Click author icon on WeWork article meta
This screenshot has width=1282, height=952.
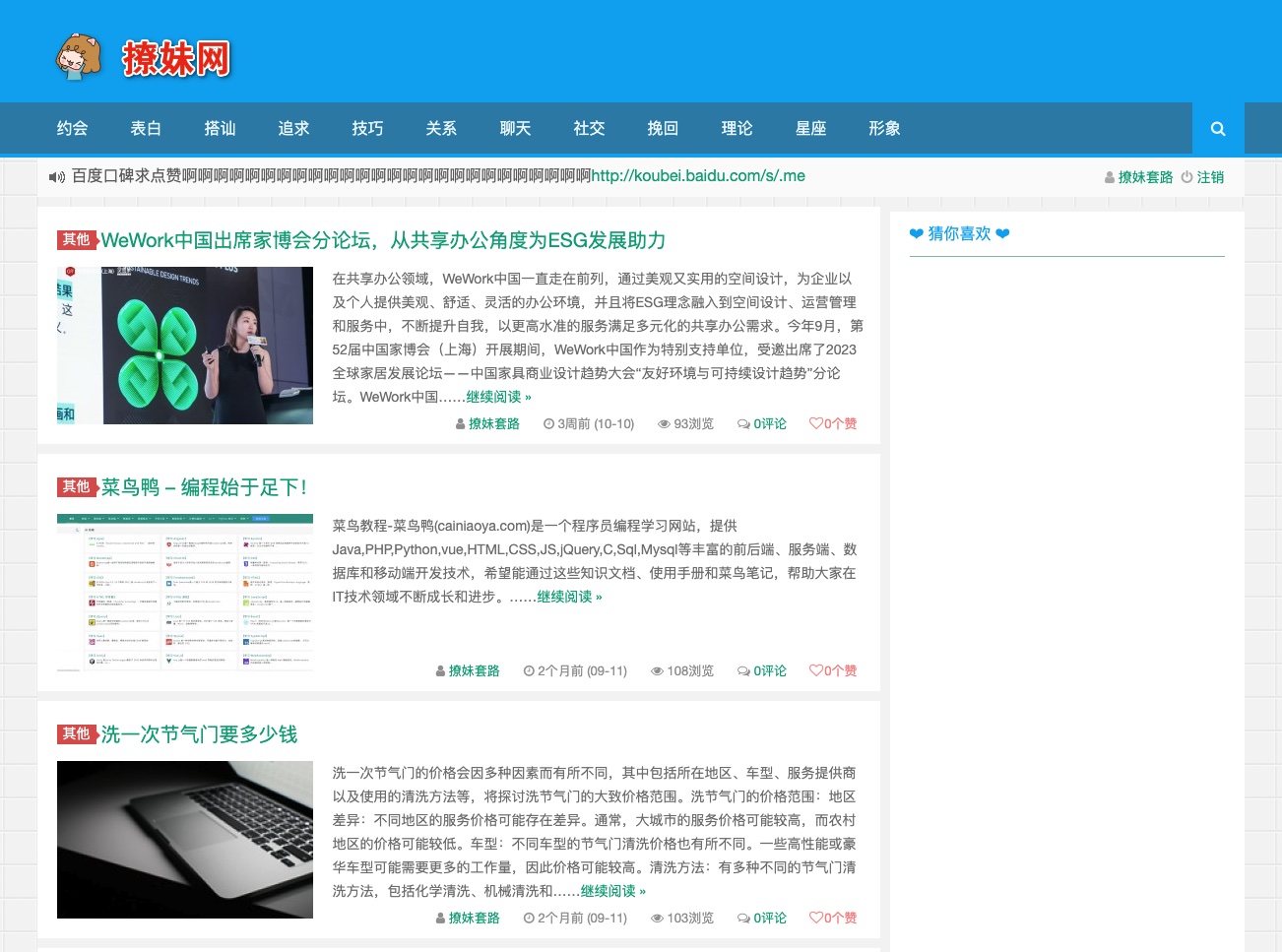[461, 424]
